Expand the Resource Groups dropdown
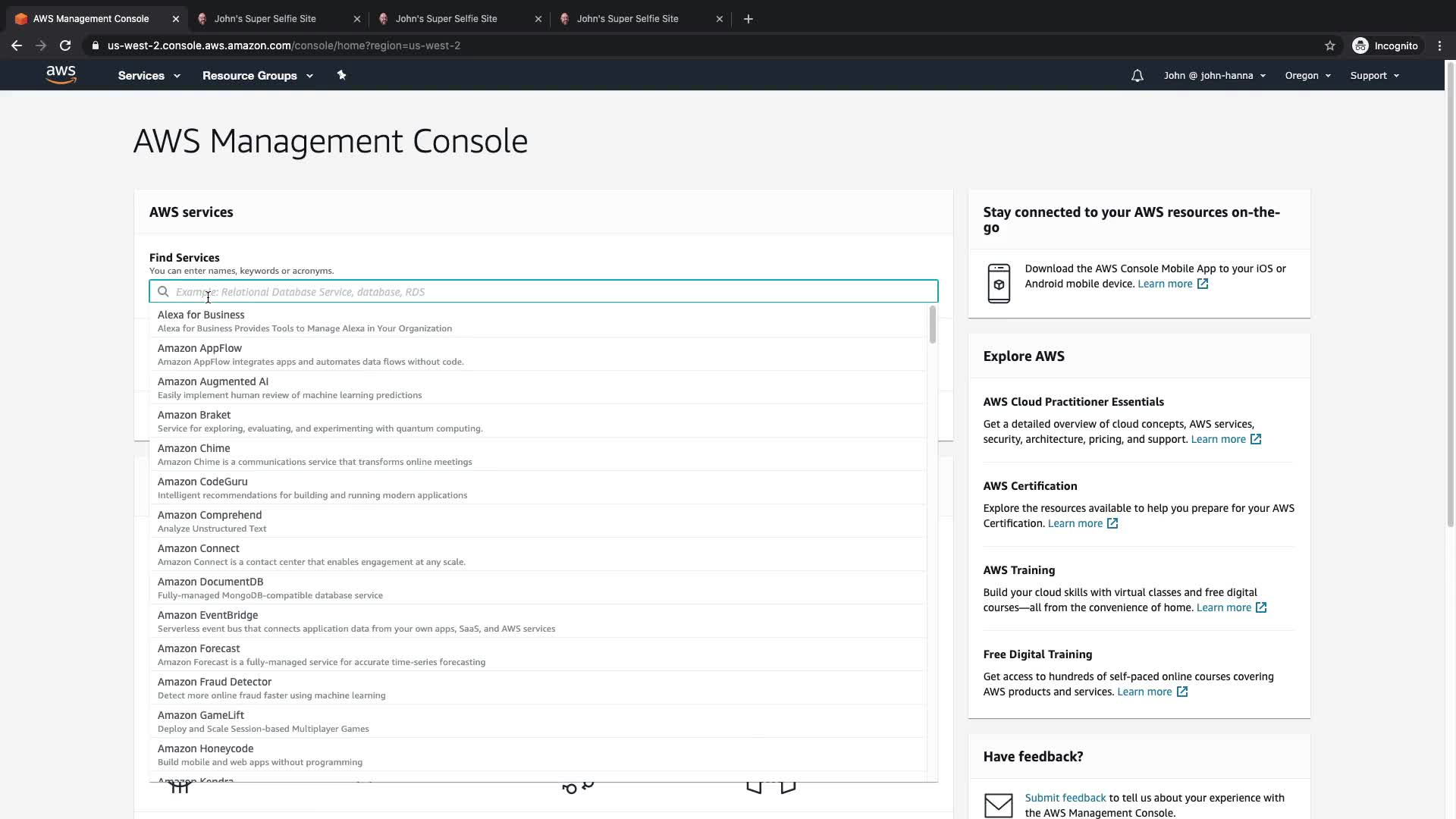This screenshot has height=819, width=1456. pyautogui.click(x=257, y=76)
